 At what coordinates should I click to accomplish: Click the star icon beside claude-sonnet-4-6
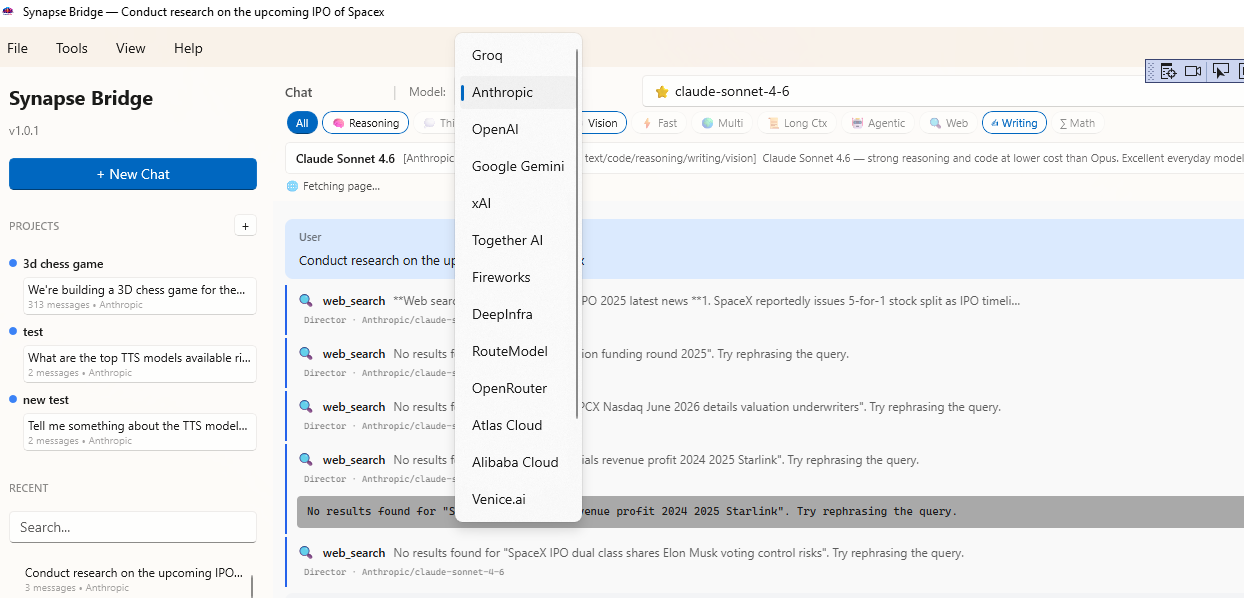(x=661, y=91)
